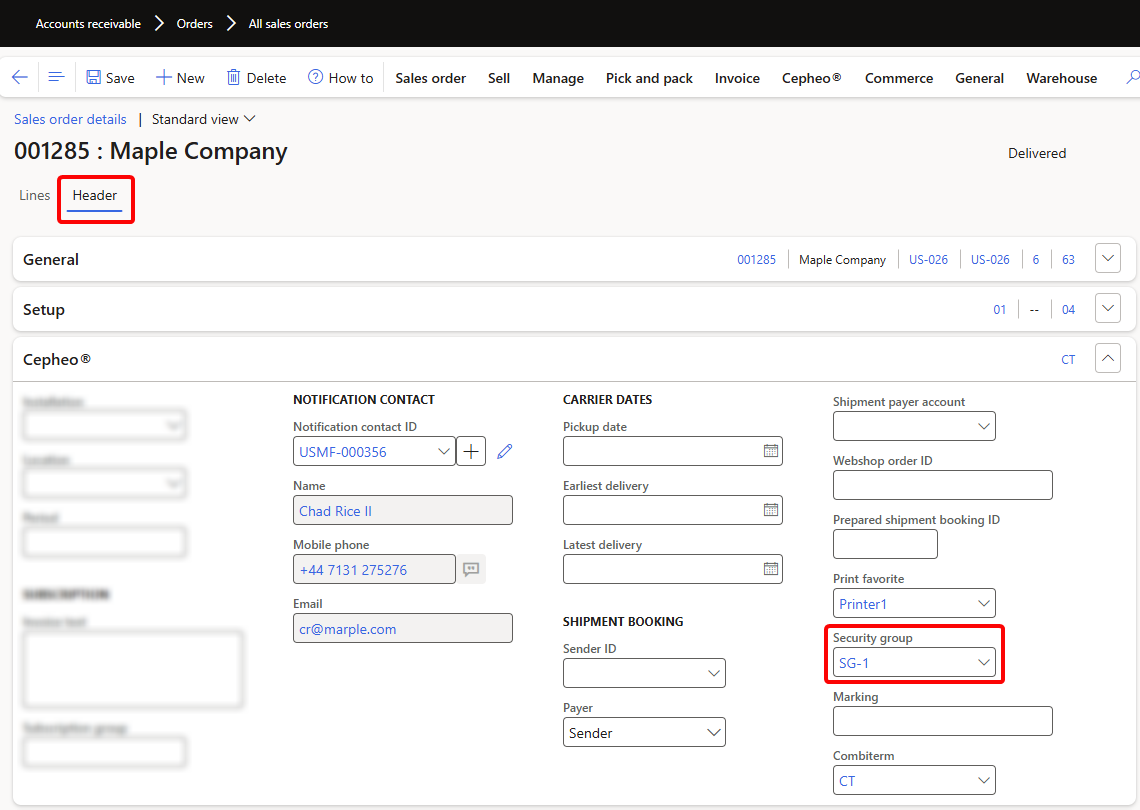Screen dimensions: 1140x810
Task: Expand the Print favorite dropdown
Action: (x=984, y=604)
